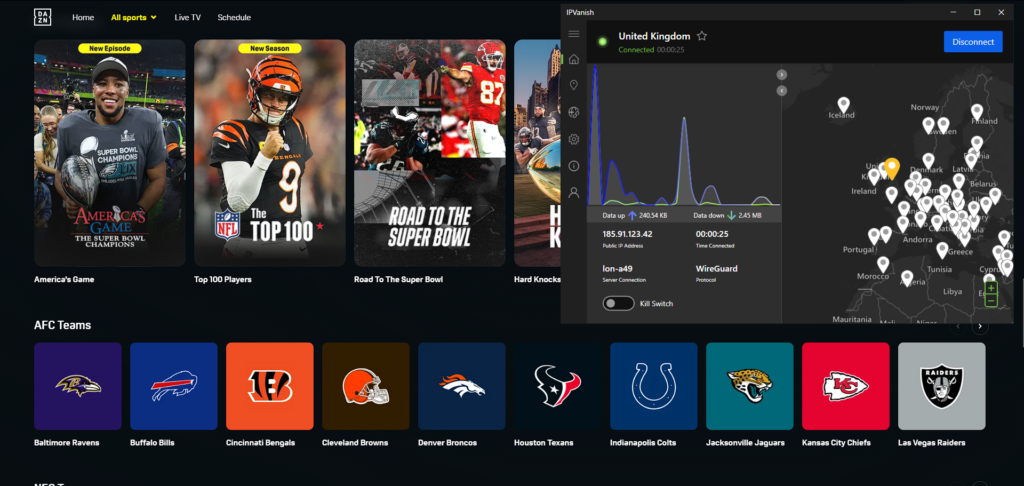Viewport: 1024px width, 486px height.
Task: Expand the stats panel with right chevron
Action: pos(782,74)
